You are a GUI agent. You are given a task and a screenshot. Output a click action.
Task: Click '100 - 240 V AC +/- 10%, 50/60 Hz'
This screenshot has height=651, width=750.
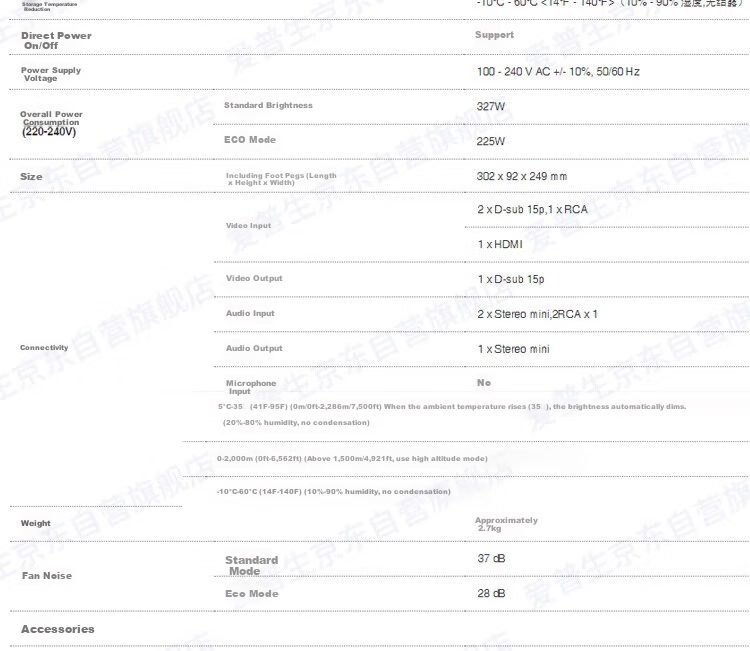click(x=558, y=72)
